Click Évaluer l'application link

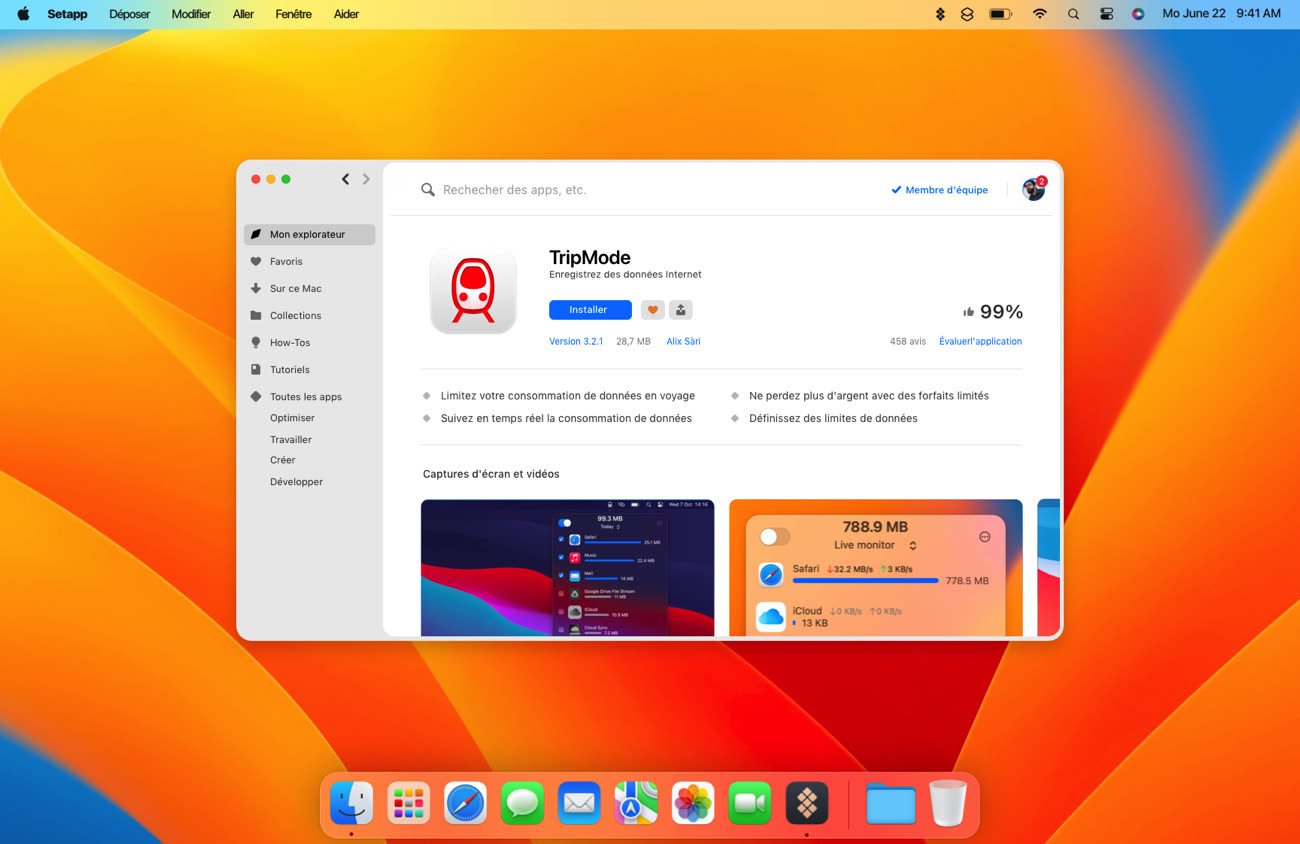(x=980, y=341)
